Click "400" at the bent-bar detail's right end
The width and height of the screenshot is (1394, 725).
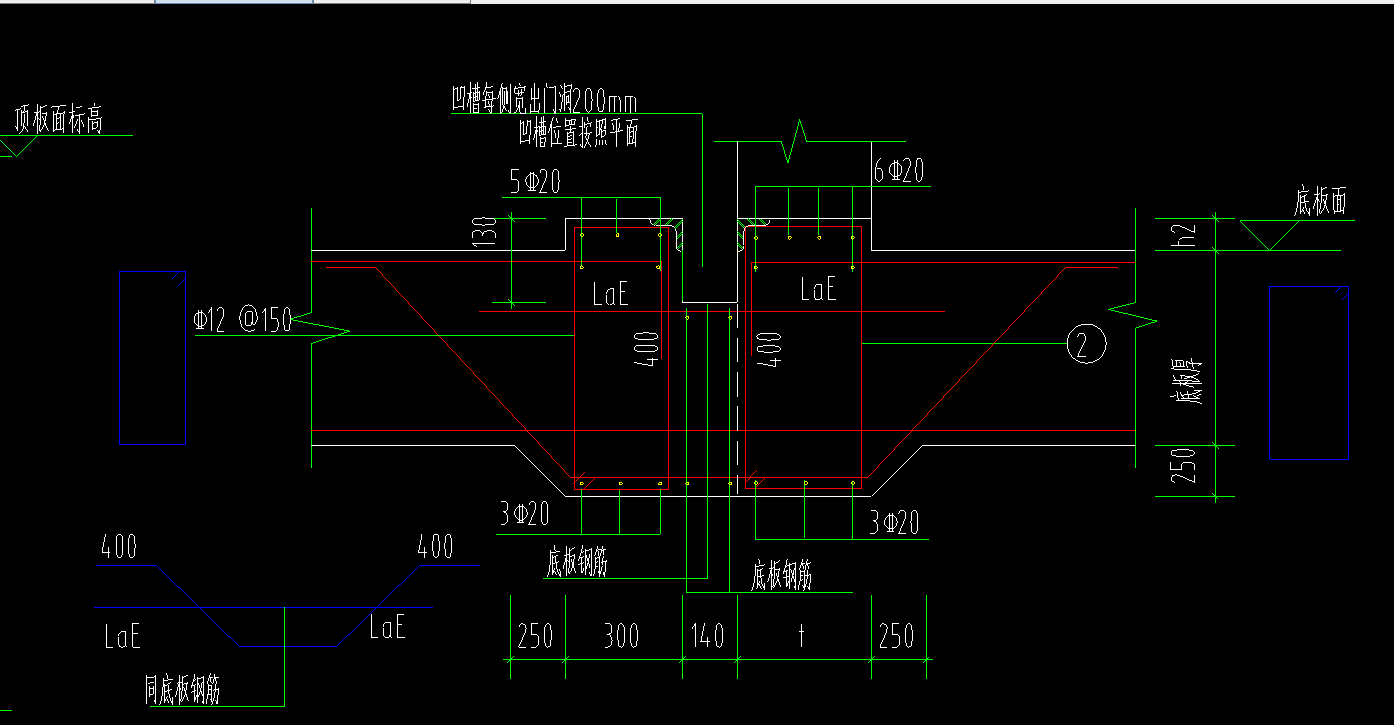pos(434,547)
